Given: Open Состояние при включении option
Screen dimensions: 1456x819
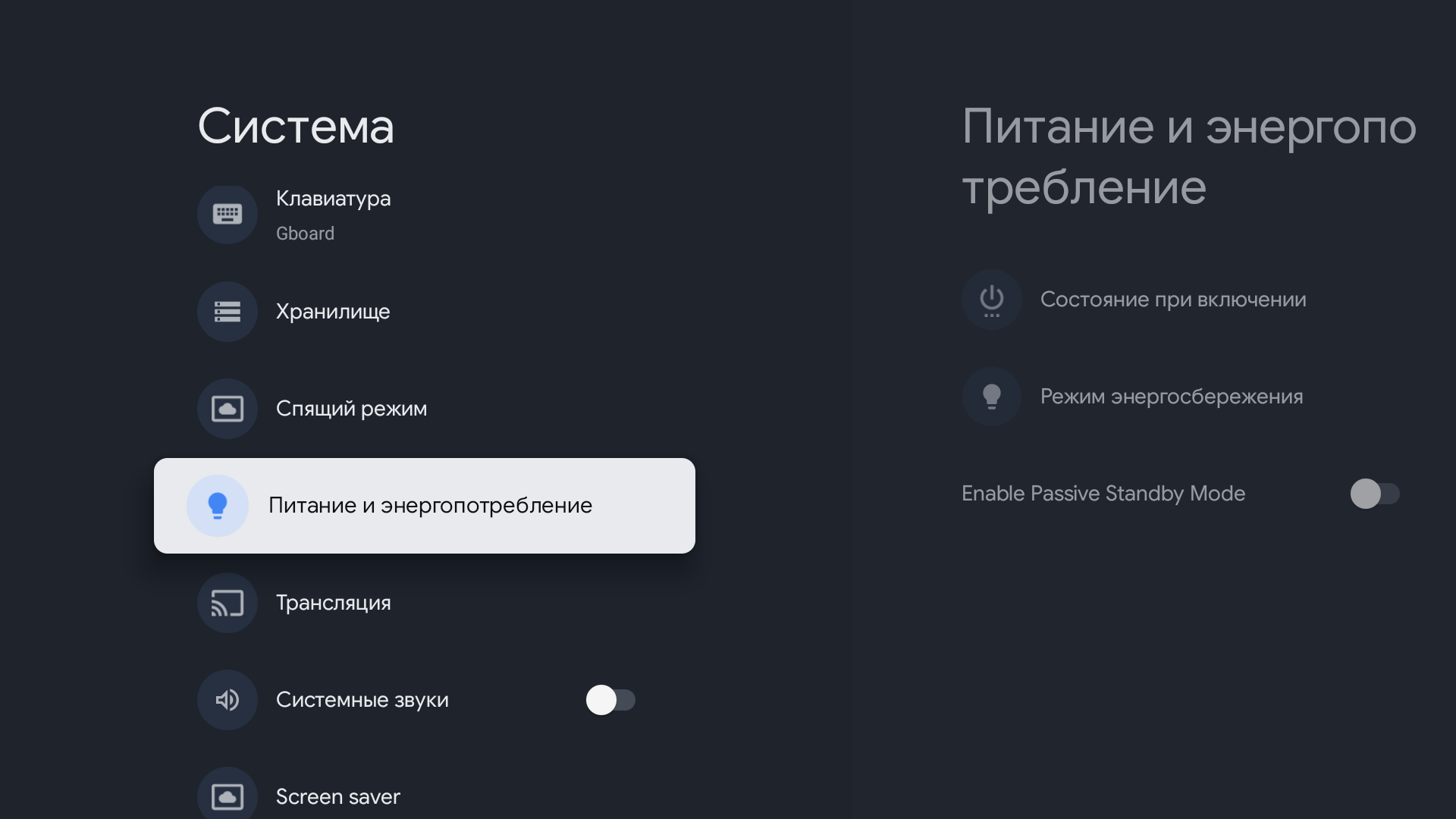Looking at the screenshot, I should [1172, 300].
